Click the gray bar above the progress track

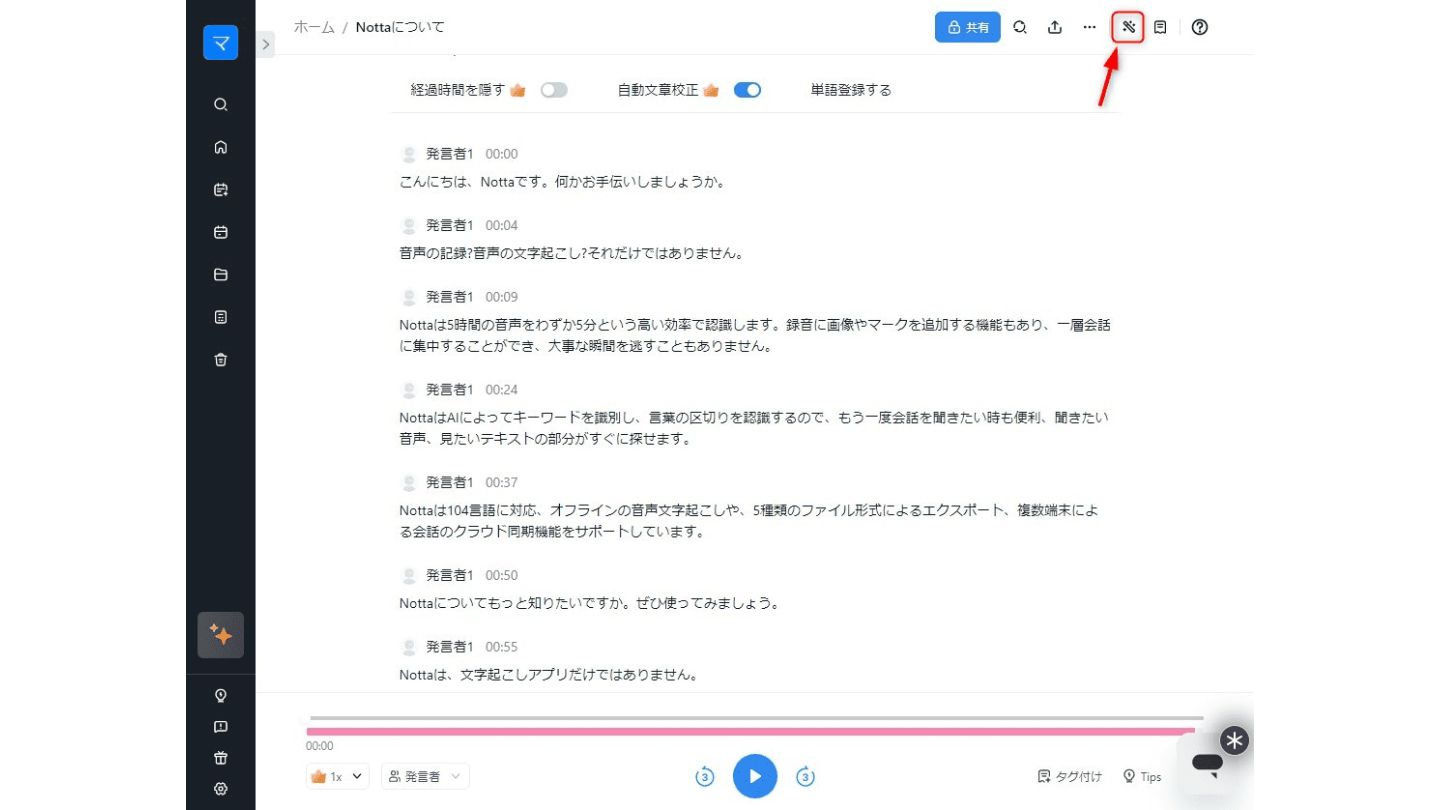(757, 718)
